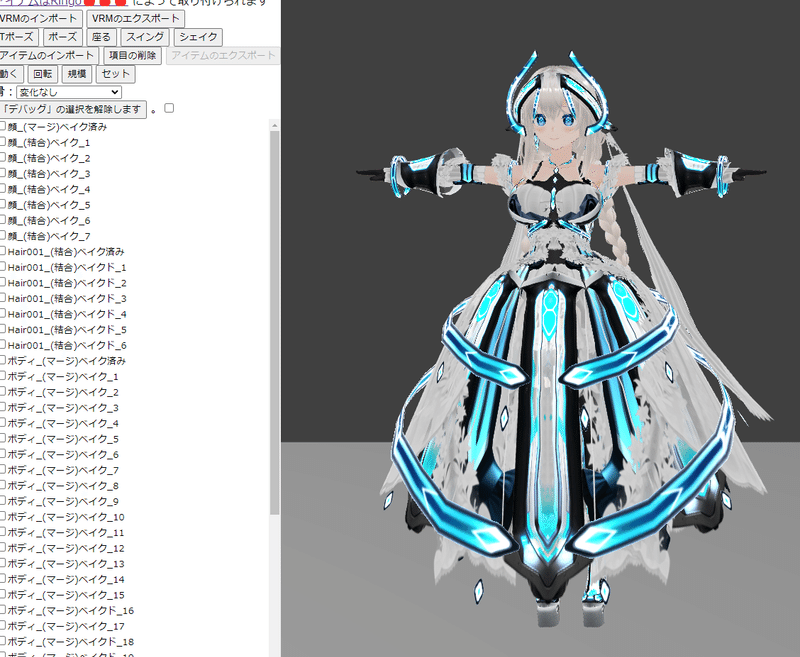
Task: Check Hair001_(結合)ベイクド_6 checkbox
Action: (2, 345)
